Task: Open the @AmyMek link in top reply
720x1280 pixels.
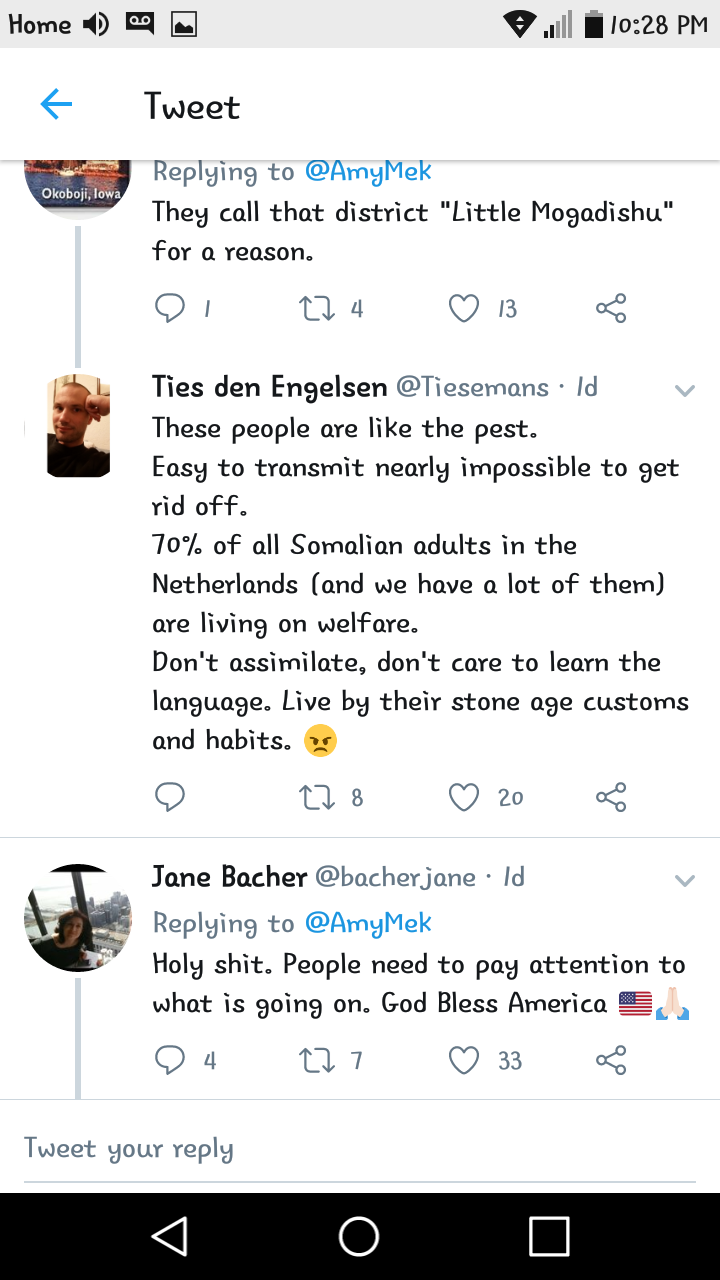Action: pyautogui.click(x=367, y=171)
